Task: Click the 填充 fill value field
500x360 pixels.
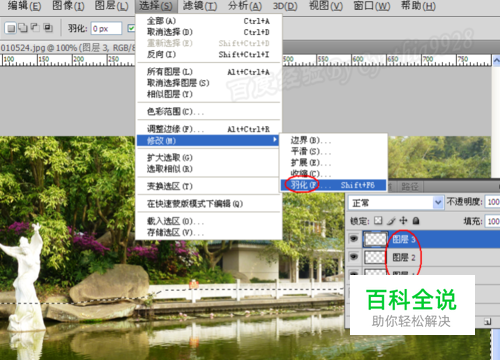Action: click(x=493, y=221)
